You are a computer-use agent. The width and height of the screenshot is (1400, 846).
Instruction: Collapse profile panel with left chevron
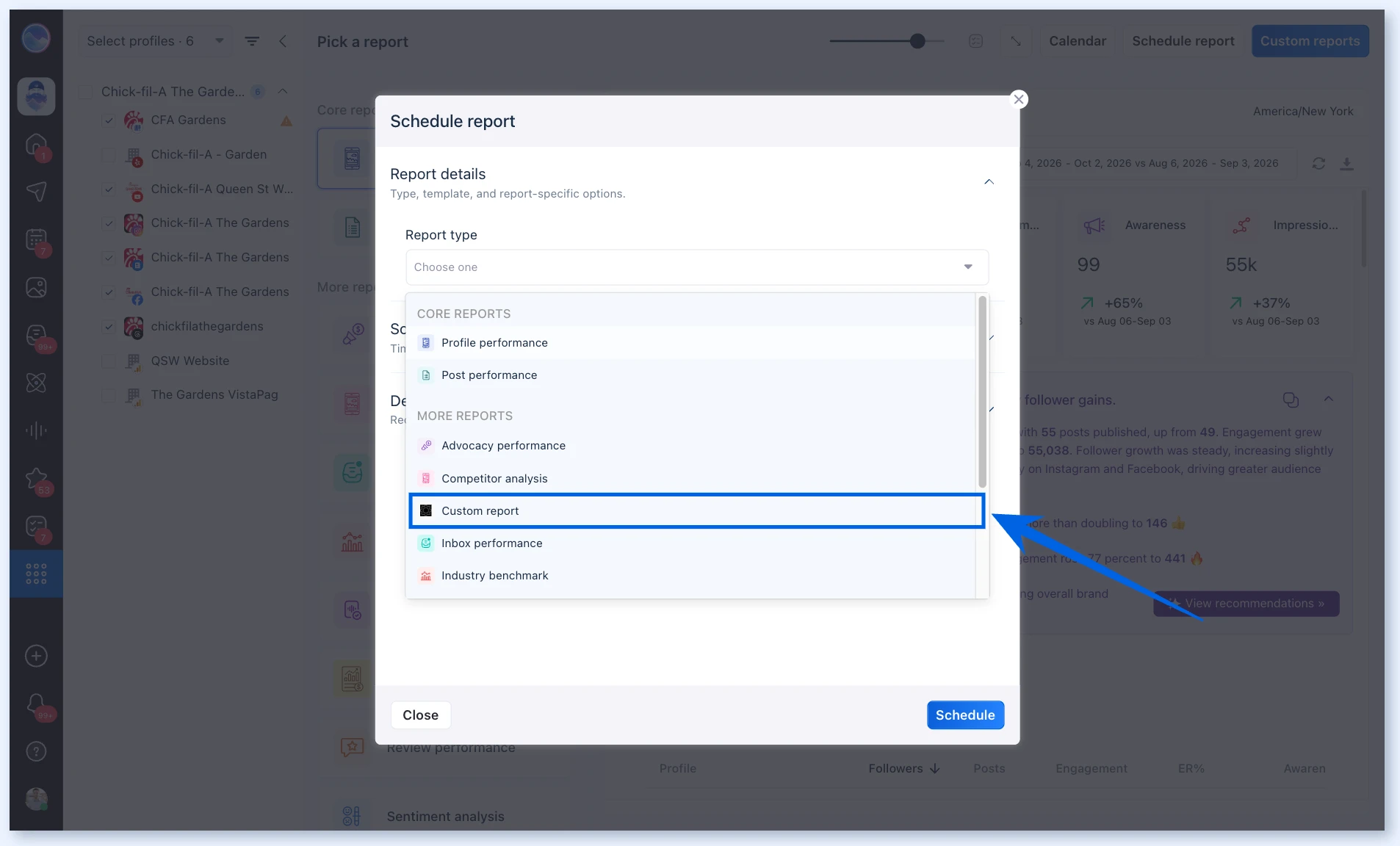tap(283, 41)
